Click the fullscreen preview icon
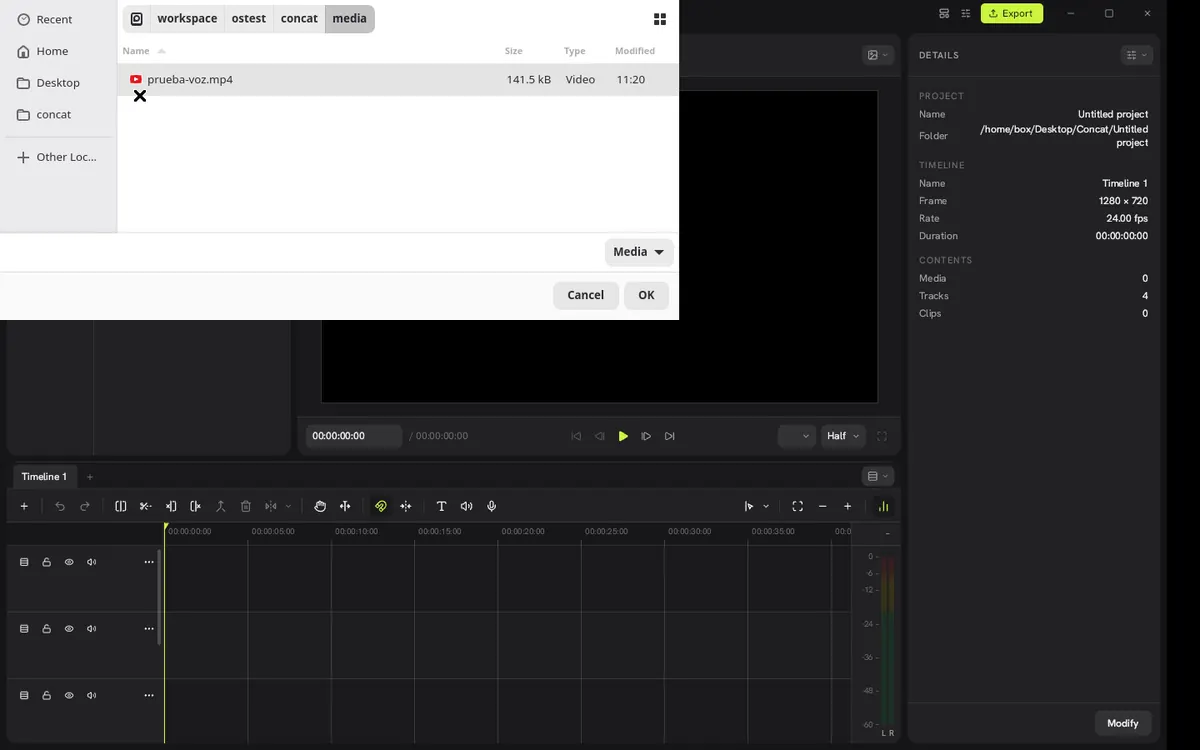Viewport: 1200px width, 750px height. click(x=882, y=436)
